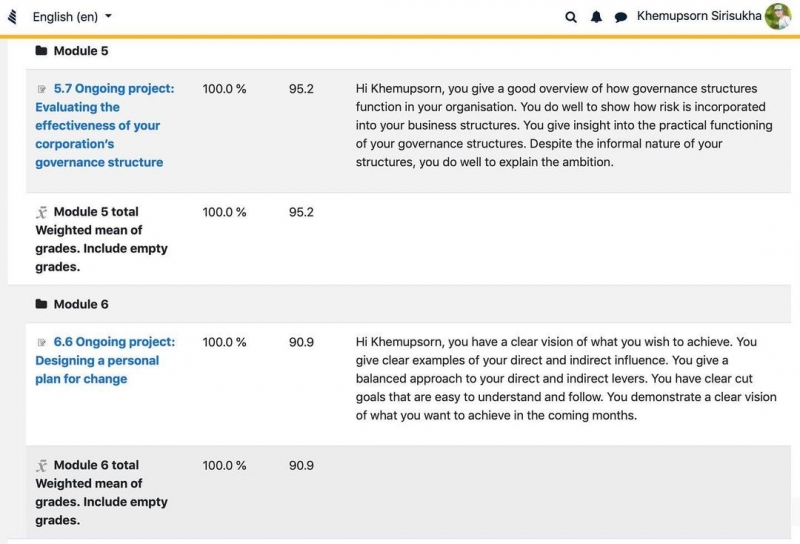Image resolution: width=800 pixels, height=544 pixels.
Task: Click the Module 6 total mean icon
Action: coord(41,465)
